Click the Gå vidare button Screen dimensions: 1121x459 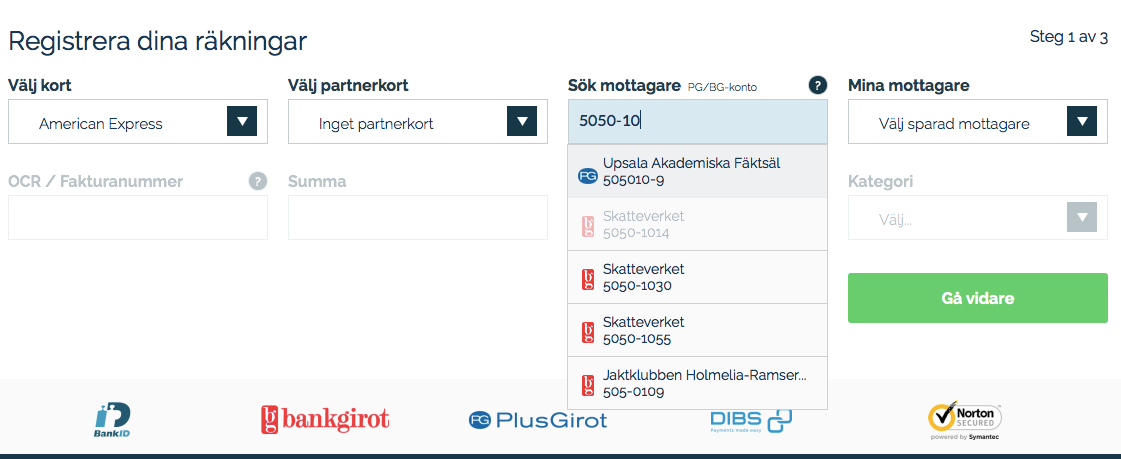pyautogui.click(x=978, y=298)
